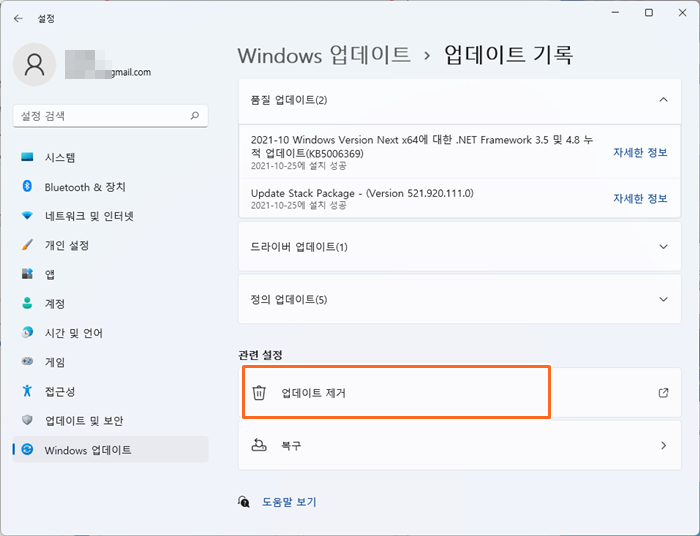
Task: Click the 복구 recovery icon
Action: coord(259,445)
